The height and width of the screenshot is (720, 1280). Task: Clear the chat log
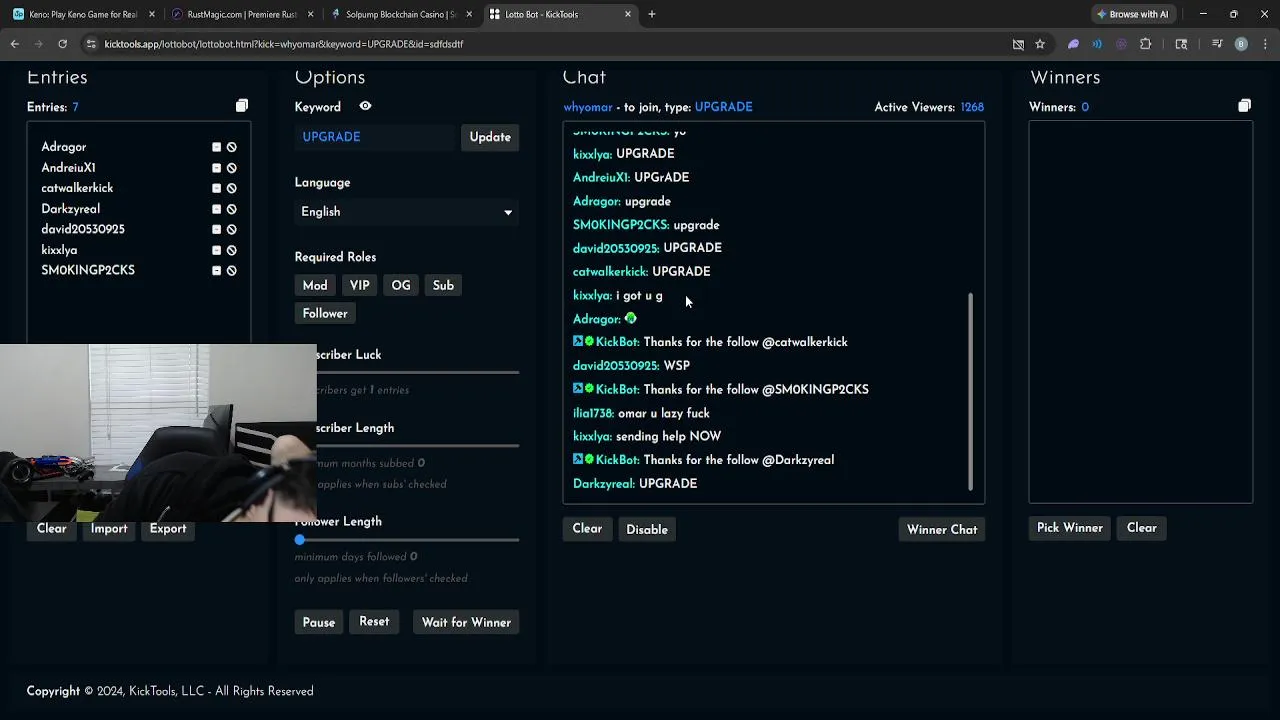tap(587, 529)
